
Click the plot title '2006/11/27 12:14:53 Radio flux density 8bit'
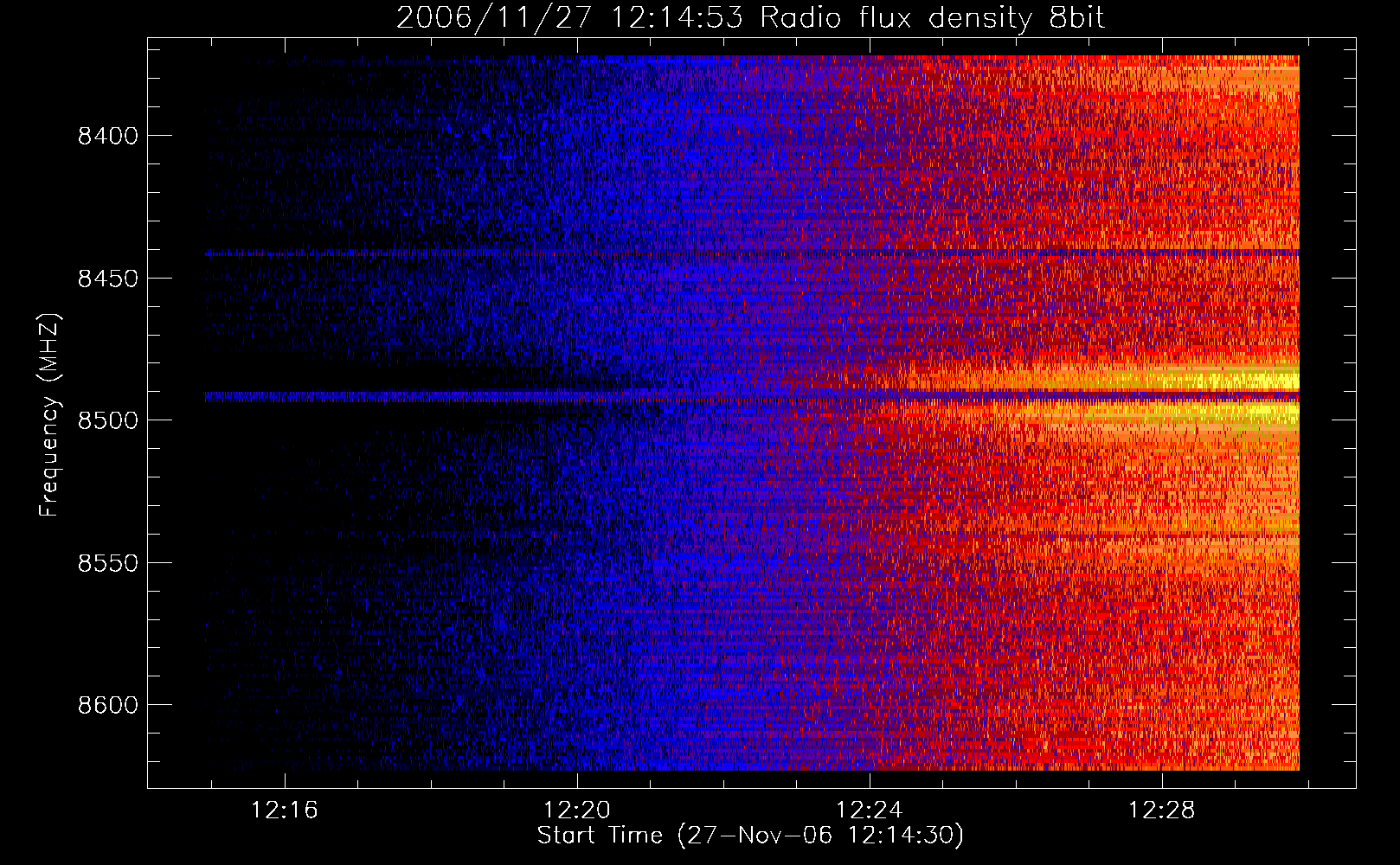pos(750,18)
